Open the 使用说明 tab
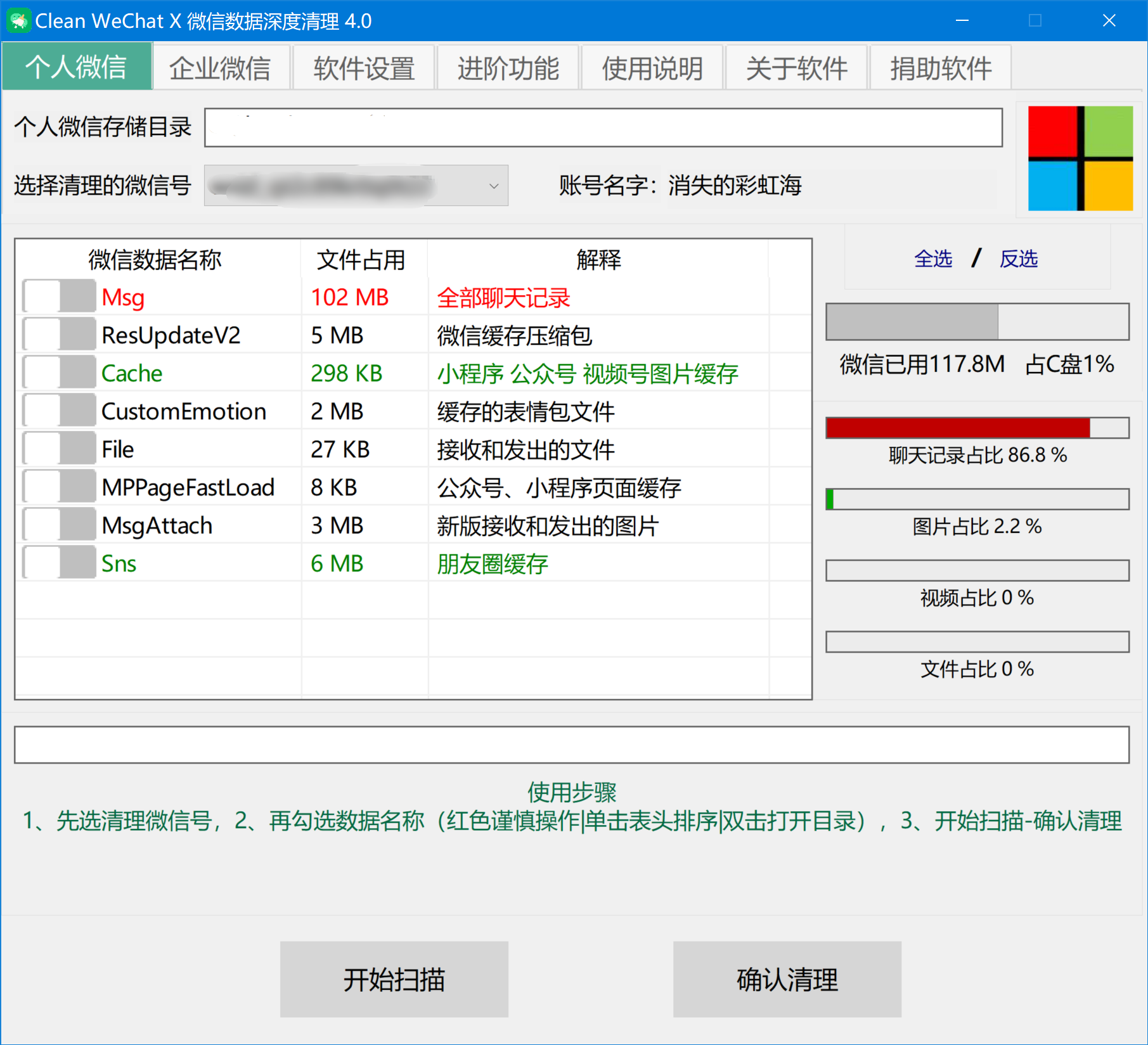 653,68
